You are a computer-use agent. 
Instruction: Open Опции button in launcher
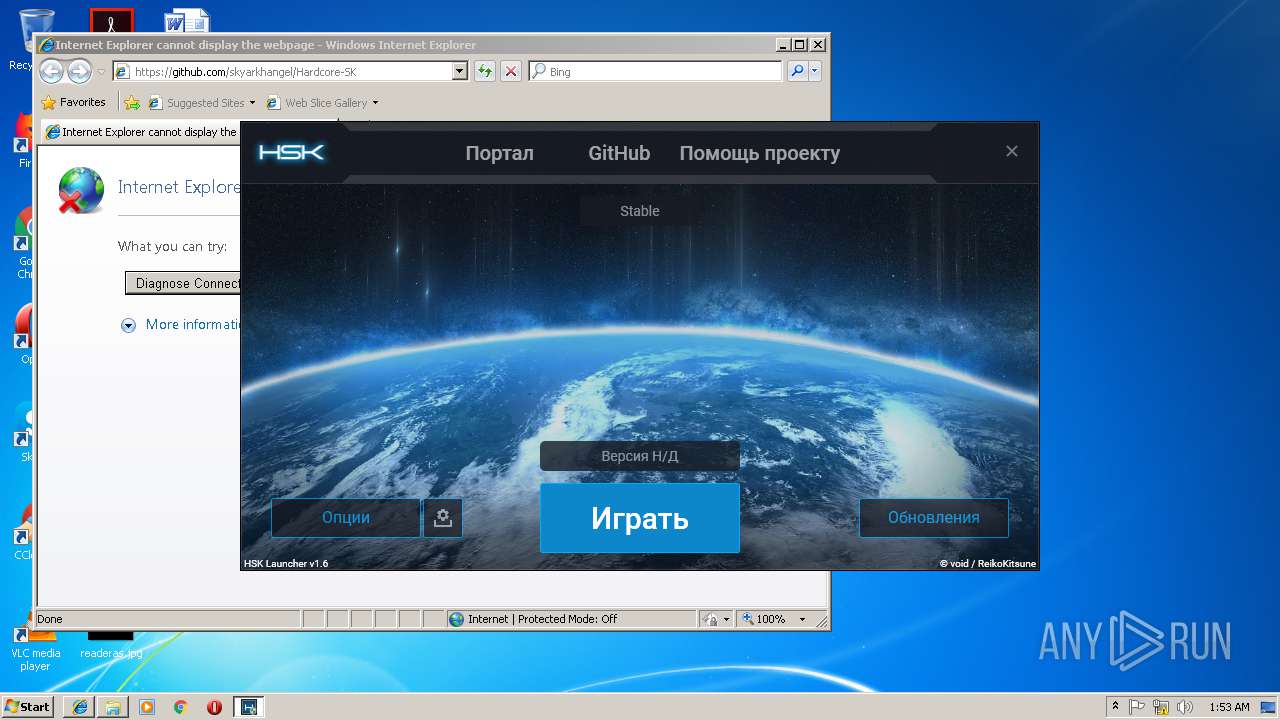pyautogui.click(x=346, y=518)
